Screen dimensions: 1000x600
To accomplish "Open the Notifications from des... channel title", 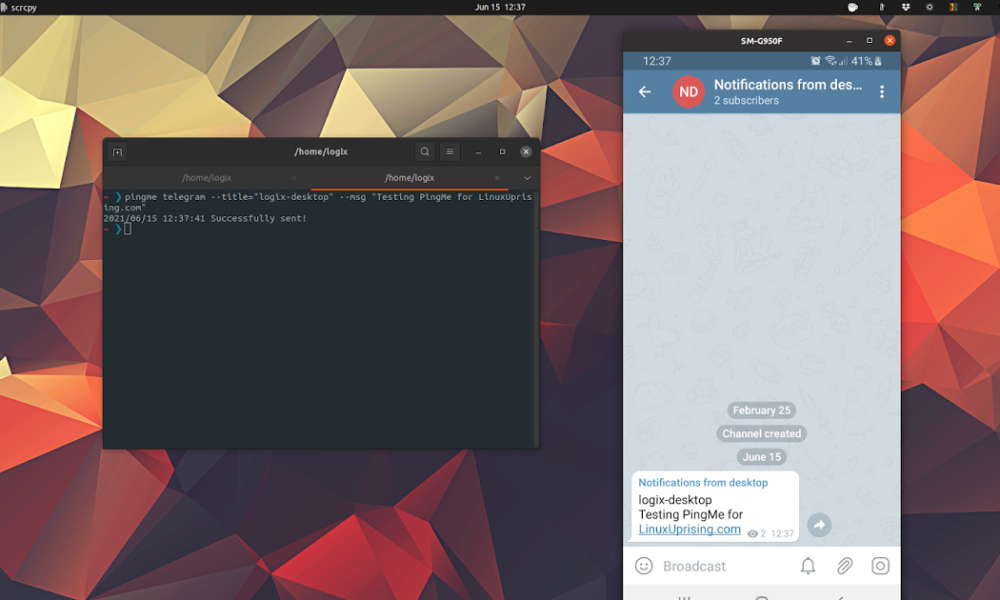I will [788, 85].
